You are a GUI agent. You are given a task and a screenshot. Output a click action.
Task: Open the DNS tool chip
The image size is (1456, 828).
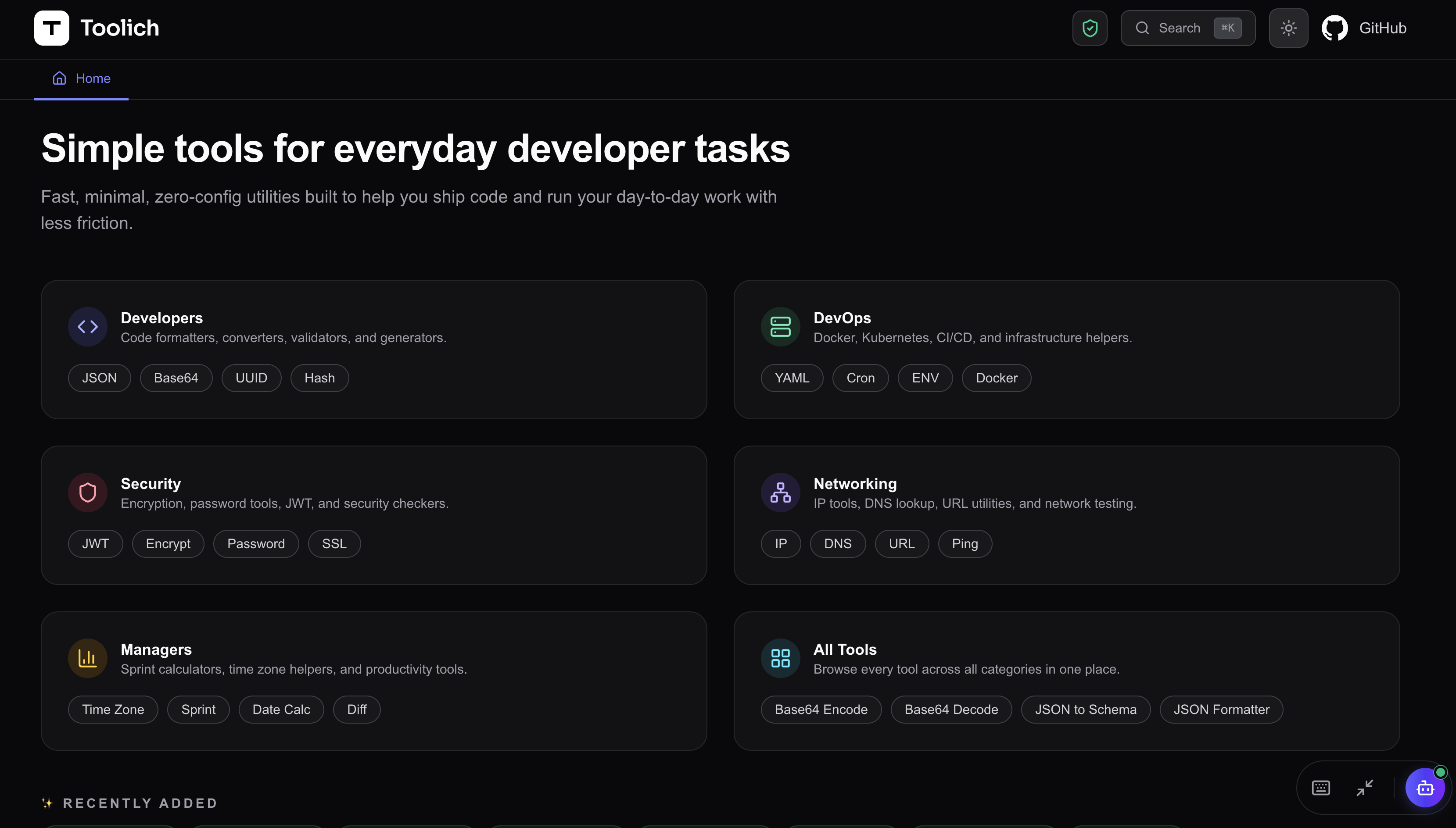tap(838, 544)
